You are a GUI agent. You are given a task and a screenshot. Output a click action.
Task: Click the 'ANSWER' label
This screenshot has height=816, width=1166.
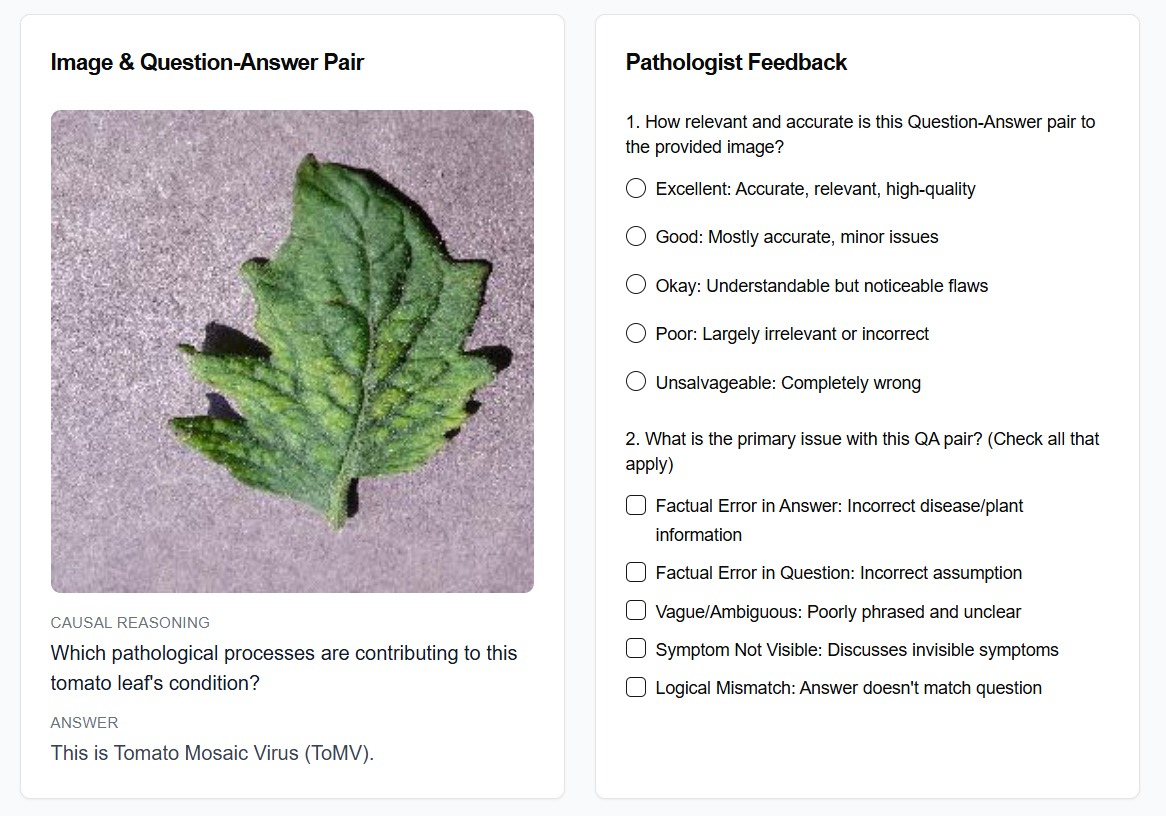click(x=84, y=723)
